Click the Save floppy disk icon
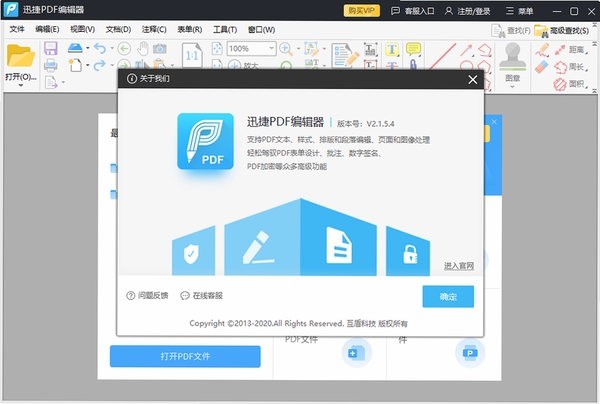 51,49
